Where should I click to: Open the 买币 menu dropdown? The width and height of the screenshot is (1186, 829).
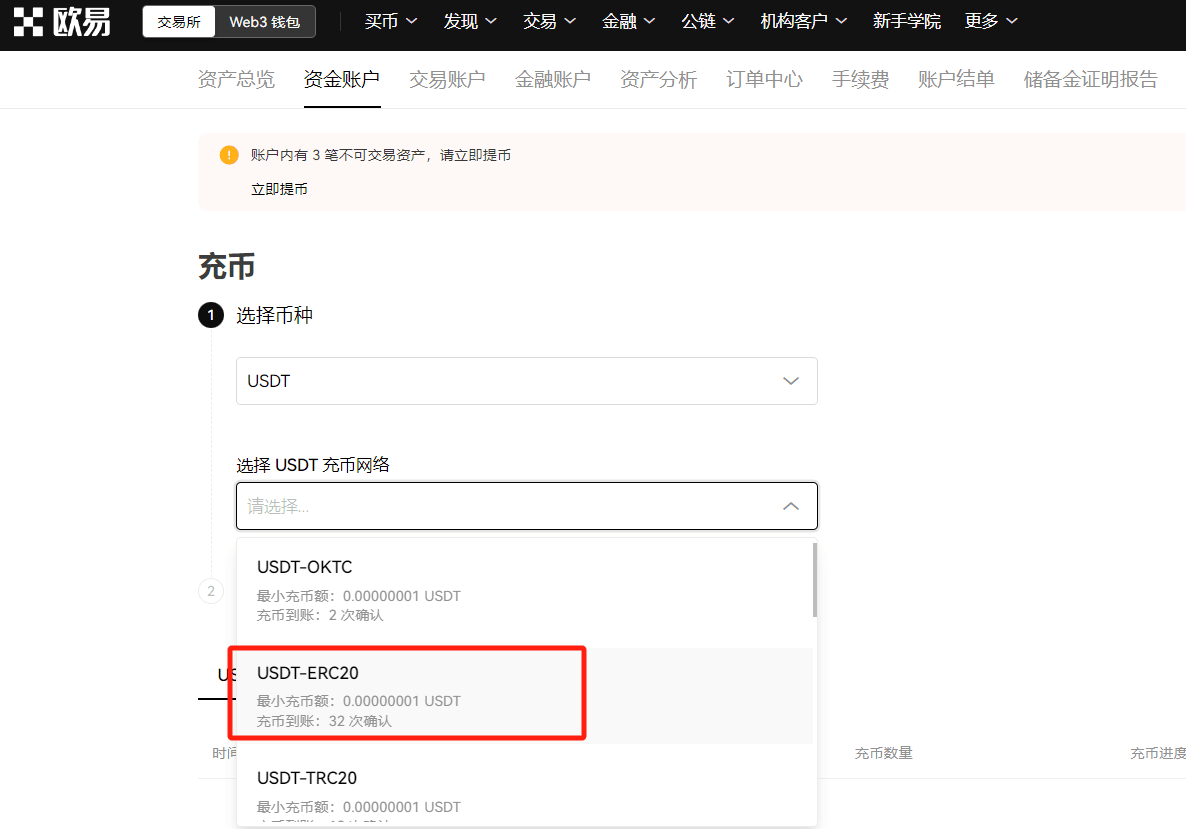[390, 22]
